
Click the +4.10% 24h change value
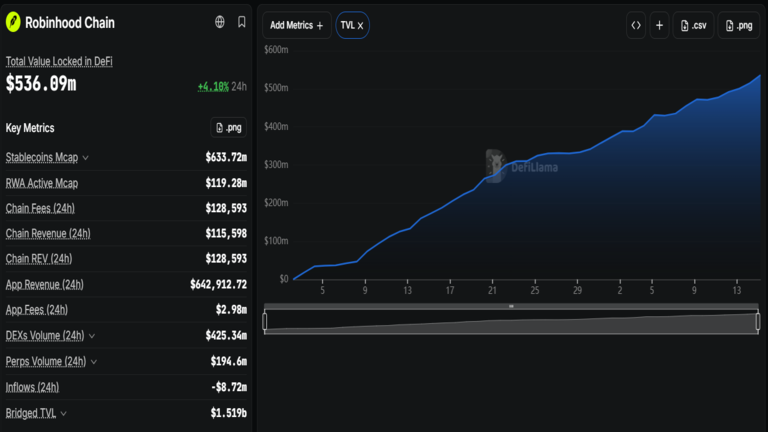(x=213, y=87)
